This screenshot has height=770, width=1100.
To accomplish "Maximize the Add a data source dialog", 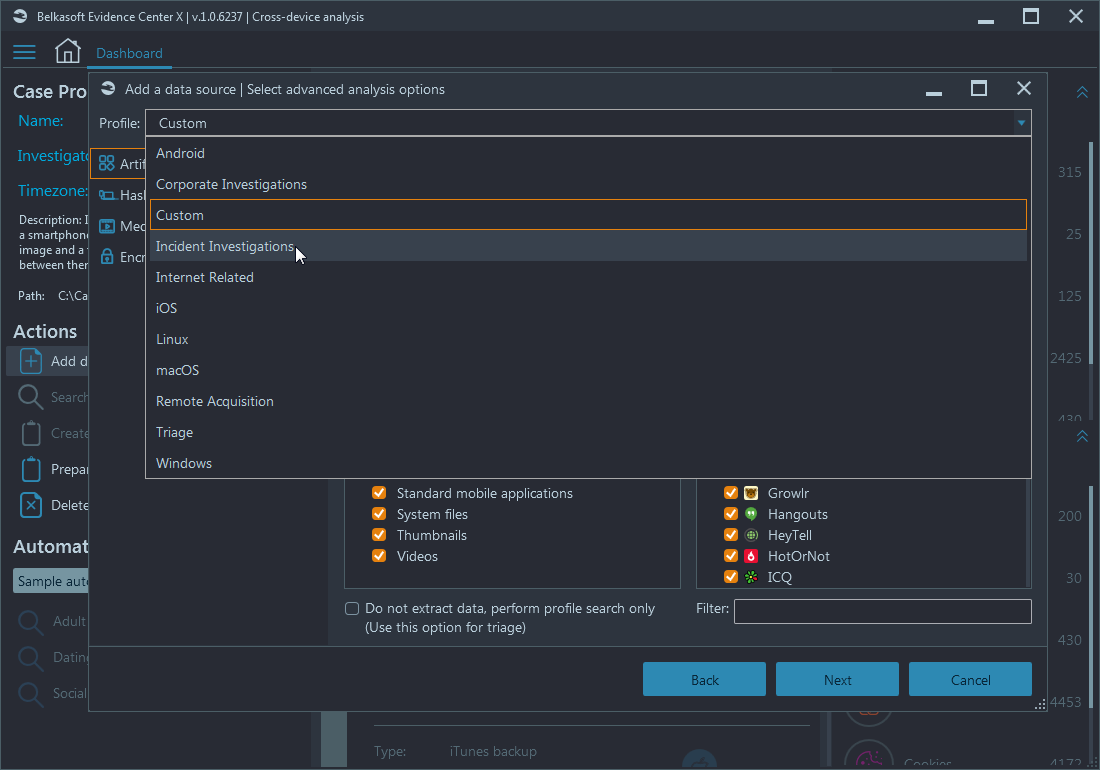I will point(979,88).
